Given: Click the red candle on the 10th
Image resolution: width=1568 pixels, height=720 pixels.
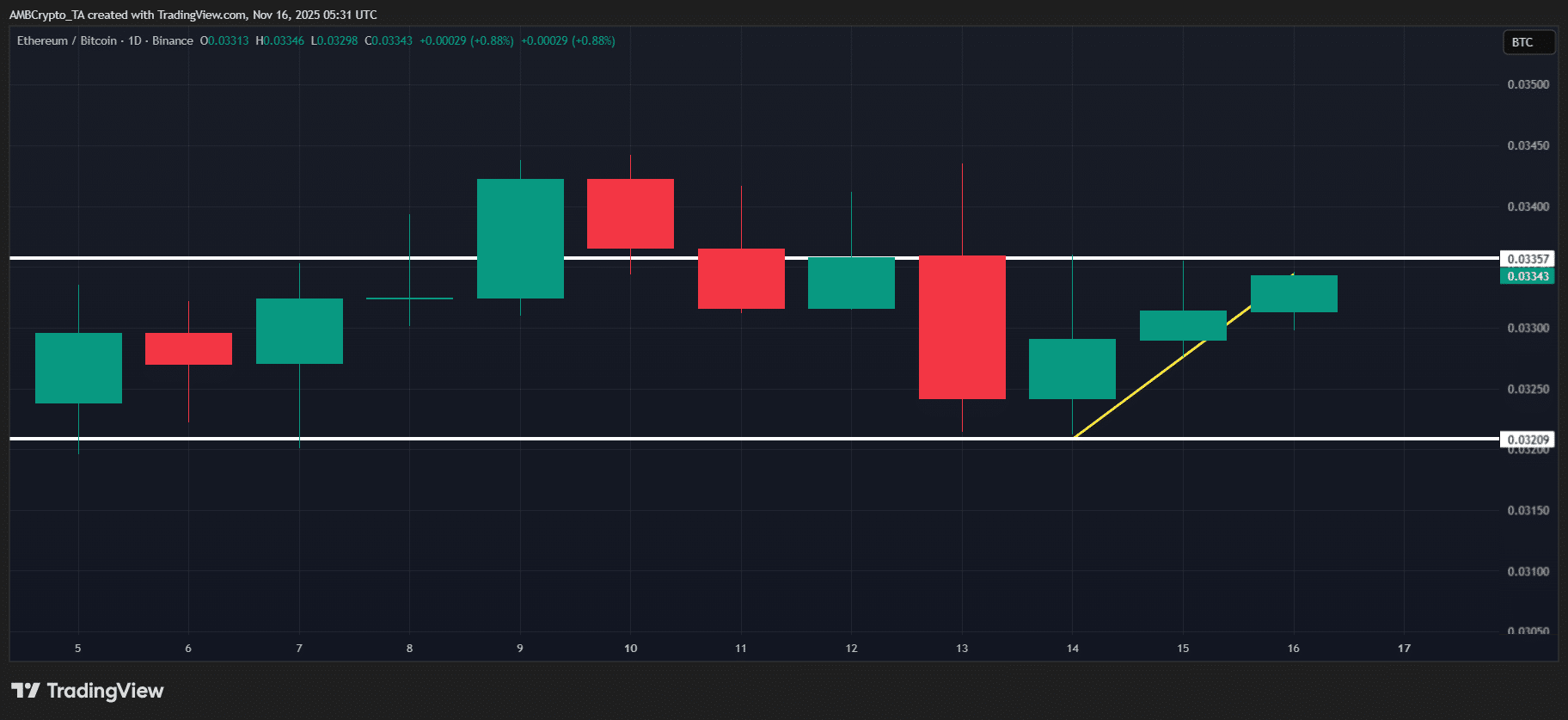Looking at the screenshot, I should click(630, 213).
